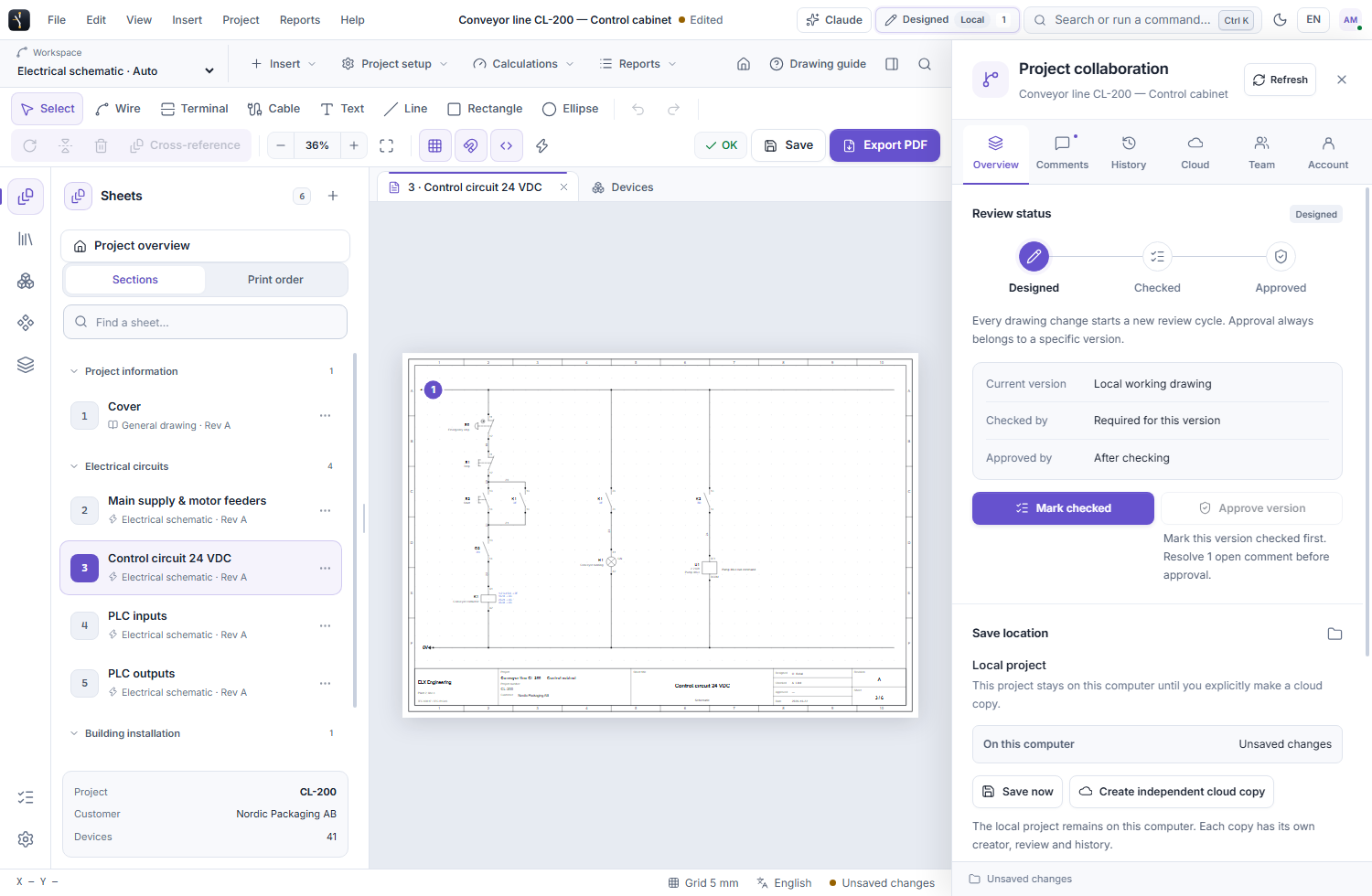The height and width of the screenshot is (896, 1372).
Task: Click the Export PDF button
Action: 885,145
